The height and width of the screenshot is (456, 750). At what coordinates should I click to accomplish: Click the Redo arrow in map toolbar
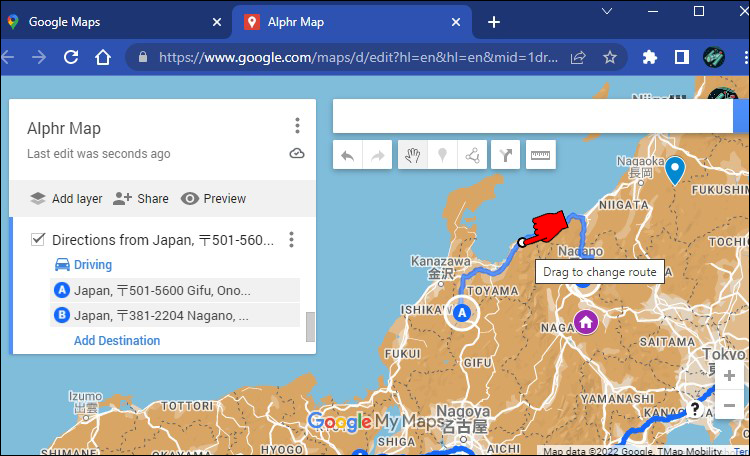coord(377,155)
